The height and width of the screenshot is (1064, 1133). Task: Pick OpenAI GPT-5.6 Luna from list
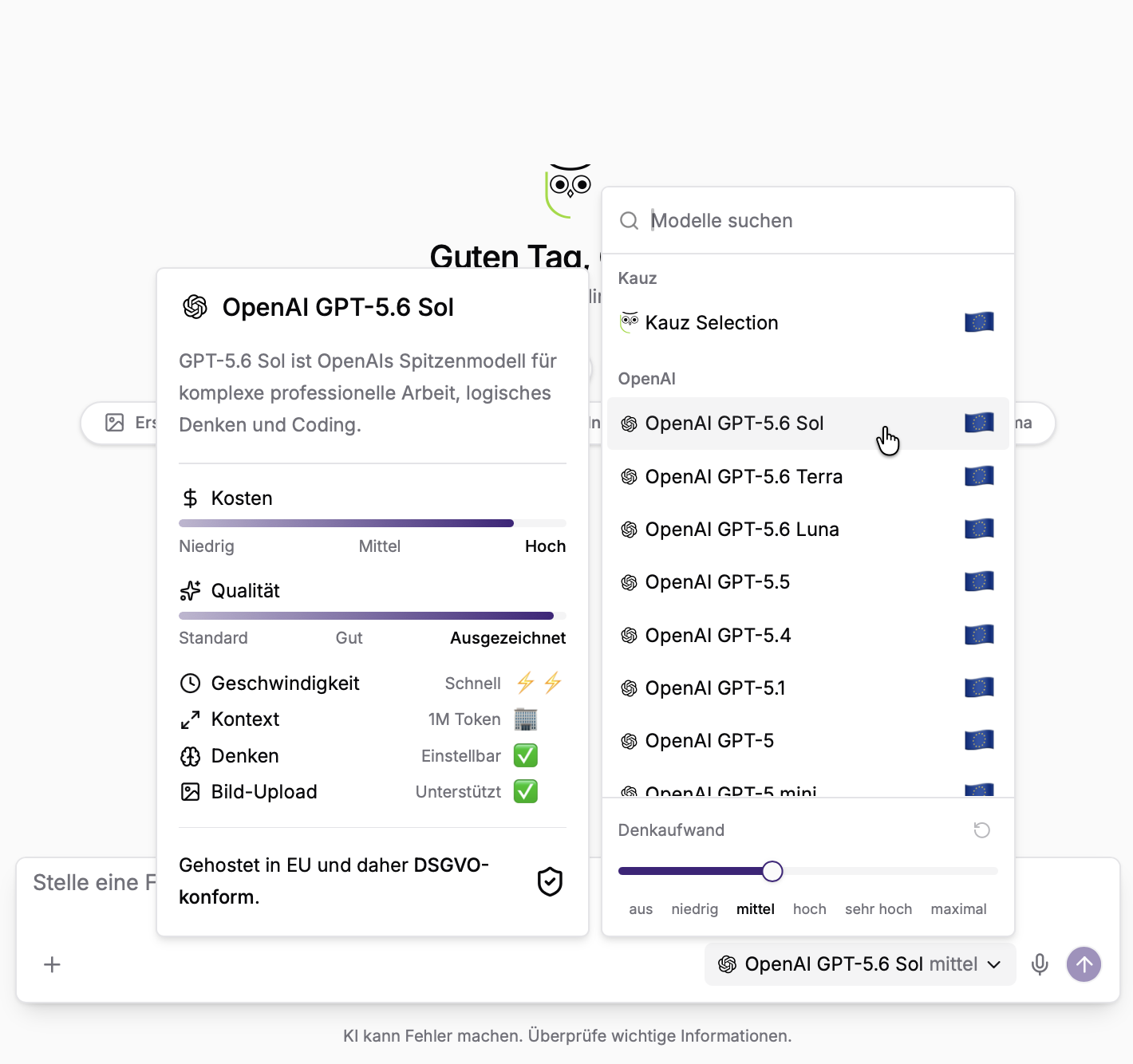tap(808, 529)
